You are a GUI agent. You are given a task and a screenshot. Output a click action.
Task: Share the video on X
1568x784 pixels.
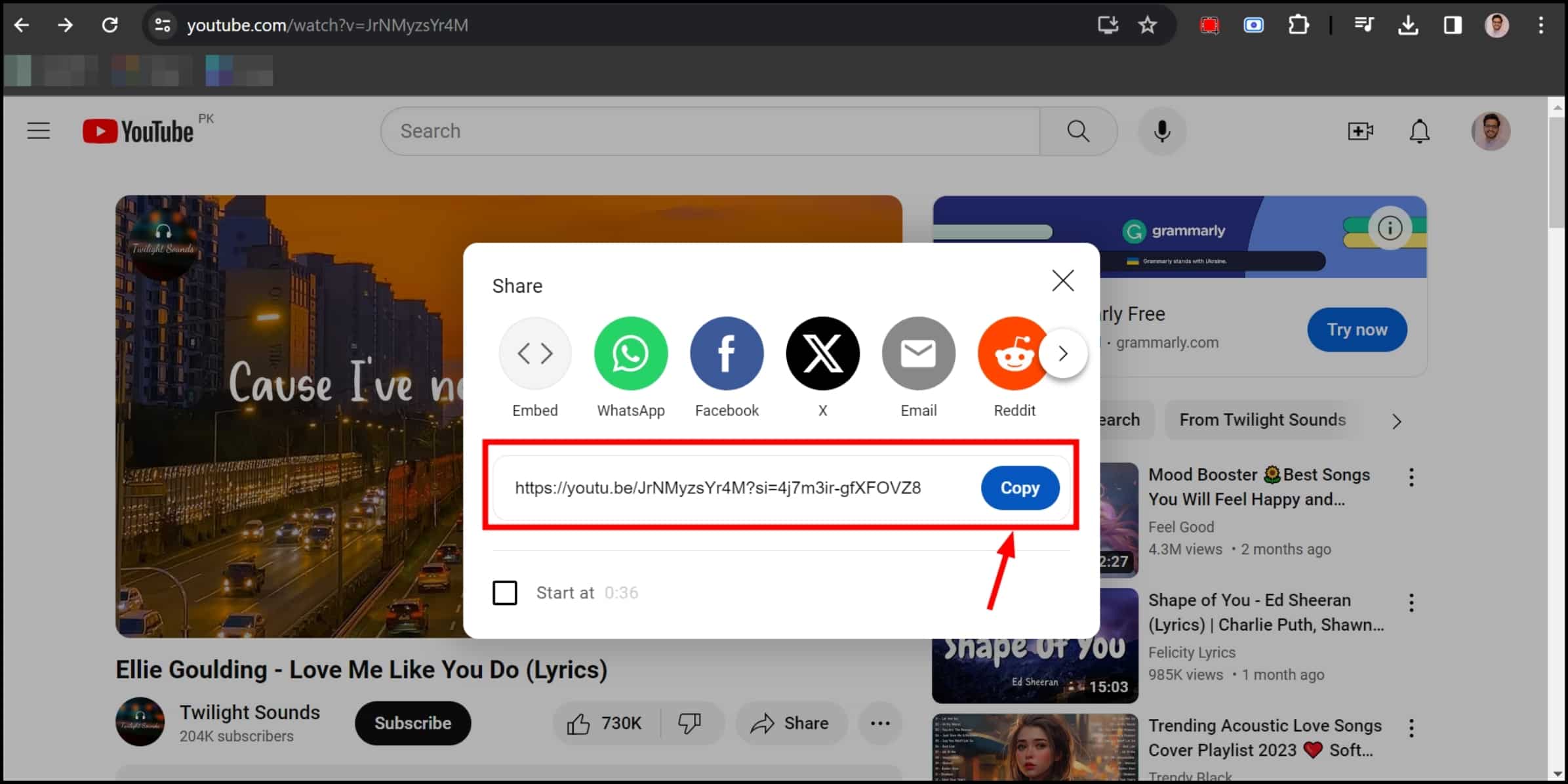pos(822,354)
